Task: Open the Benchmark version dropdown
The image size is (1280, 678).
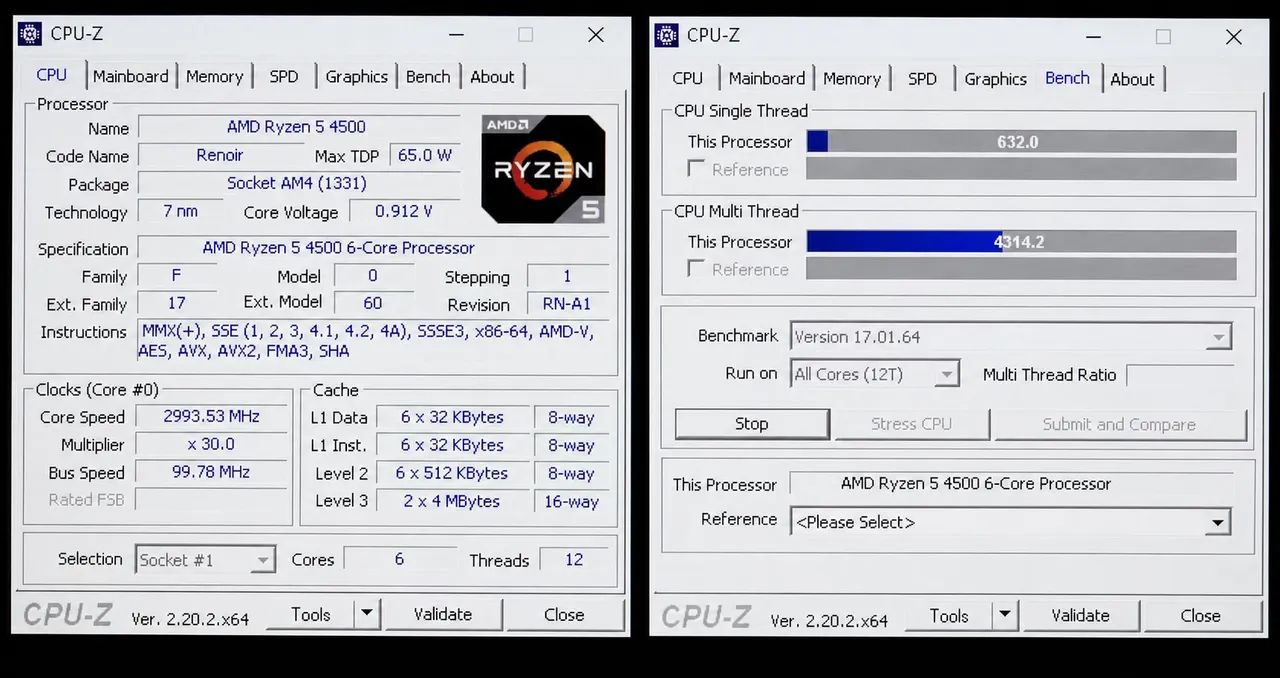Action: tap(1218, 338)
